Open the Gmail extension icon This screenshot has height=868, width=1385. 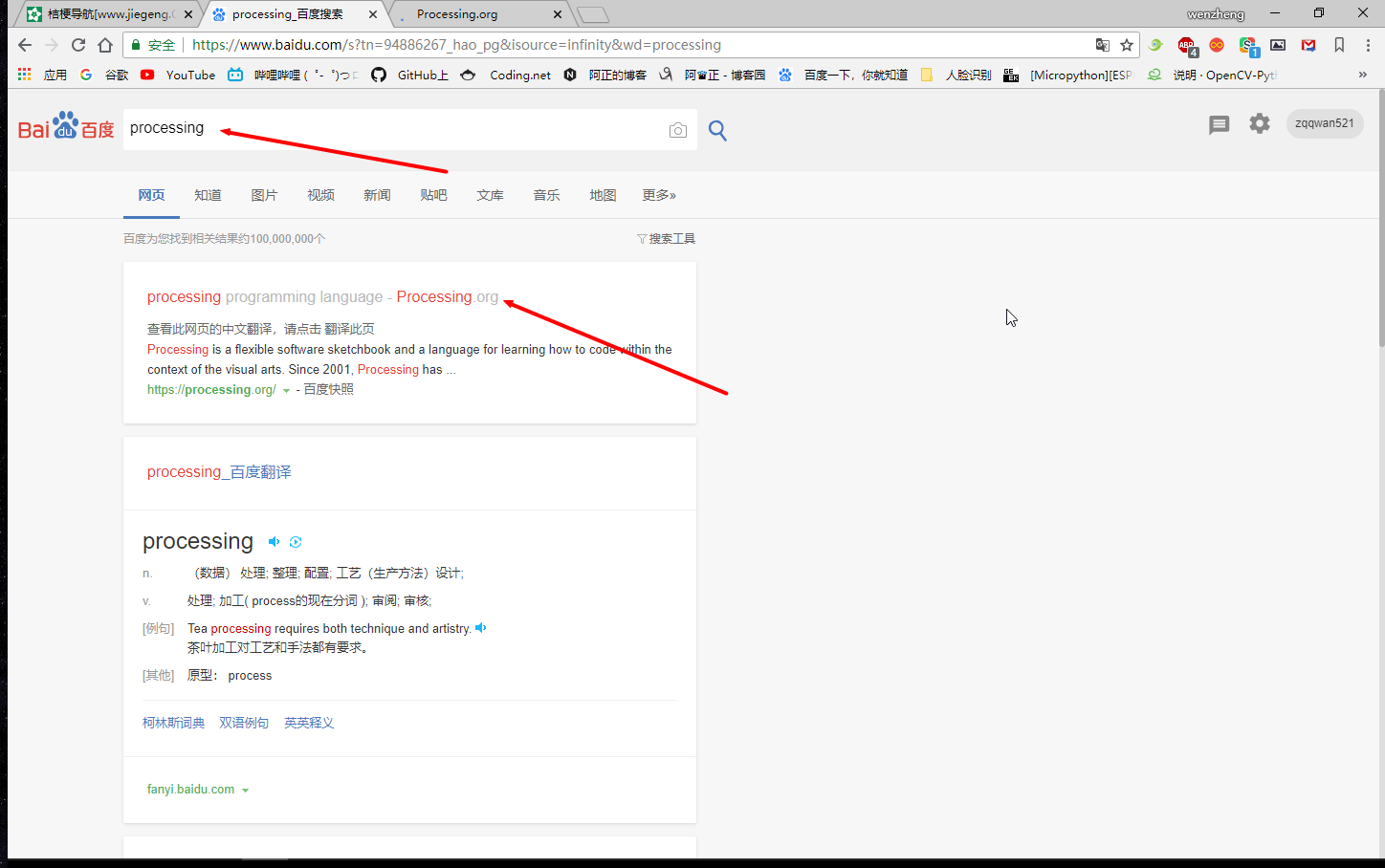[x=1308, y=45]
